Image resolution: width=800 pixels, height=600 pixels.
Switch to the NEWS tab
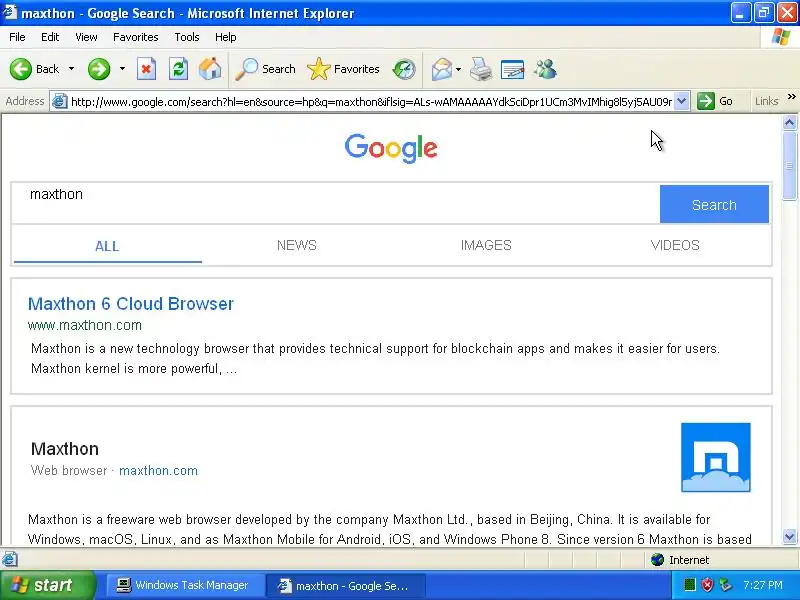pyautogui.click(x=296, y=245)
